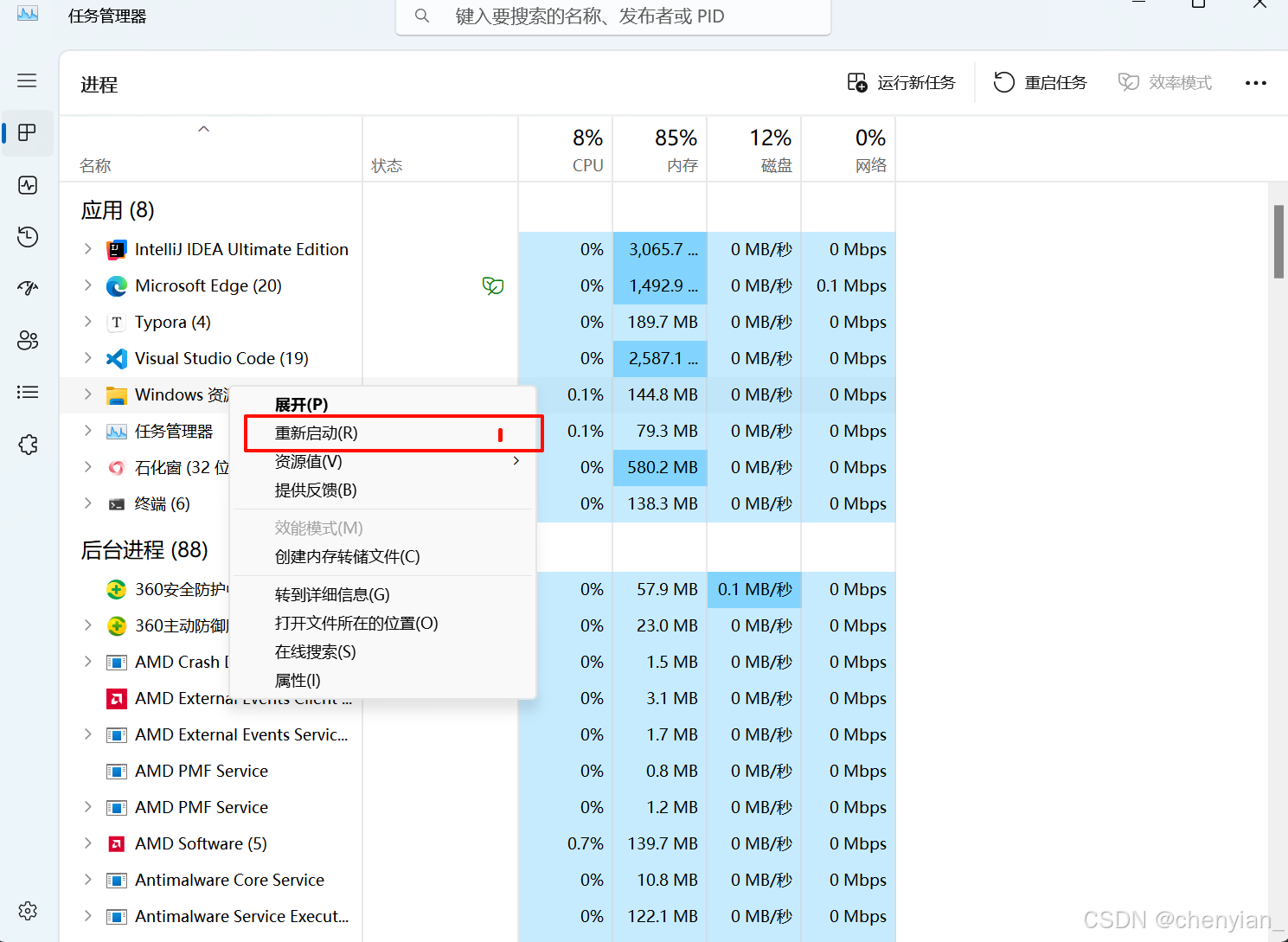Click the AMD Software red icon
The width and height of the screenshot is (1288, 942).
pyautogui.click(x=116, y=844)
